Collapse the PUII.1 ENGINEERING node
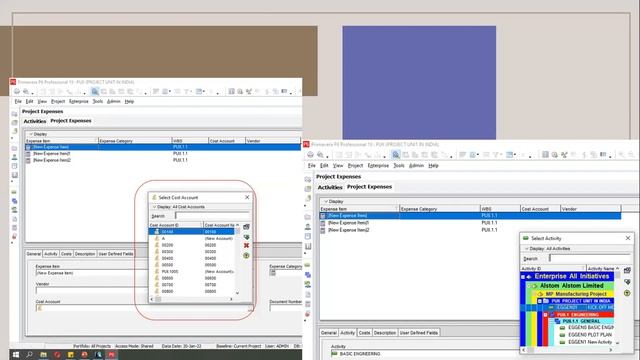640x360 pixels. [545, 315]
